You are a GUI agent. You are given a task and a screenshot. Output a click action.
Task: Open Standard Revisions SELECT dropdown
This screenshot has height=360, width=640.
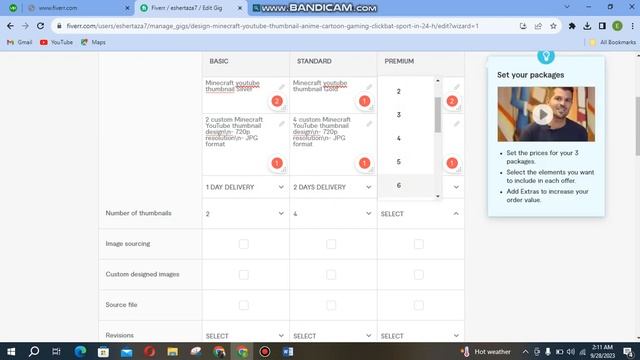[333, 336]
